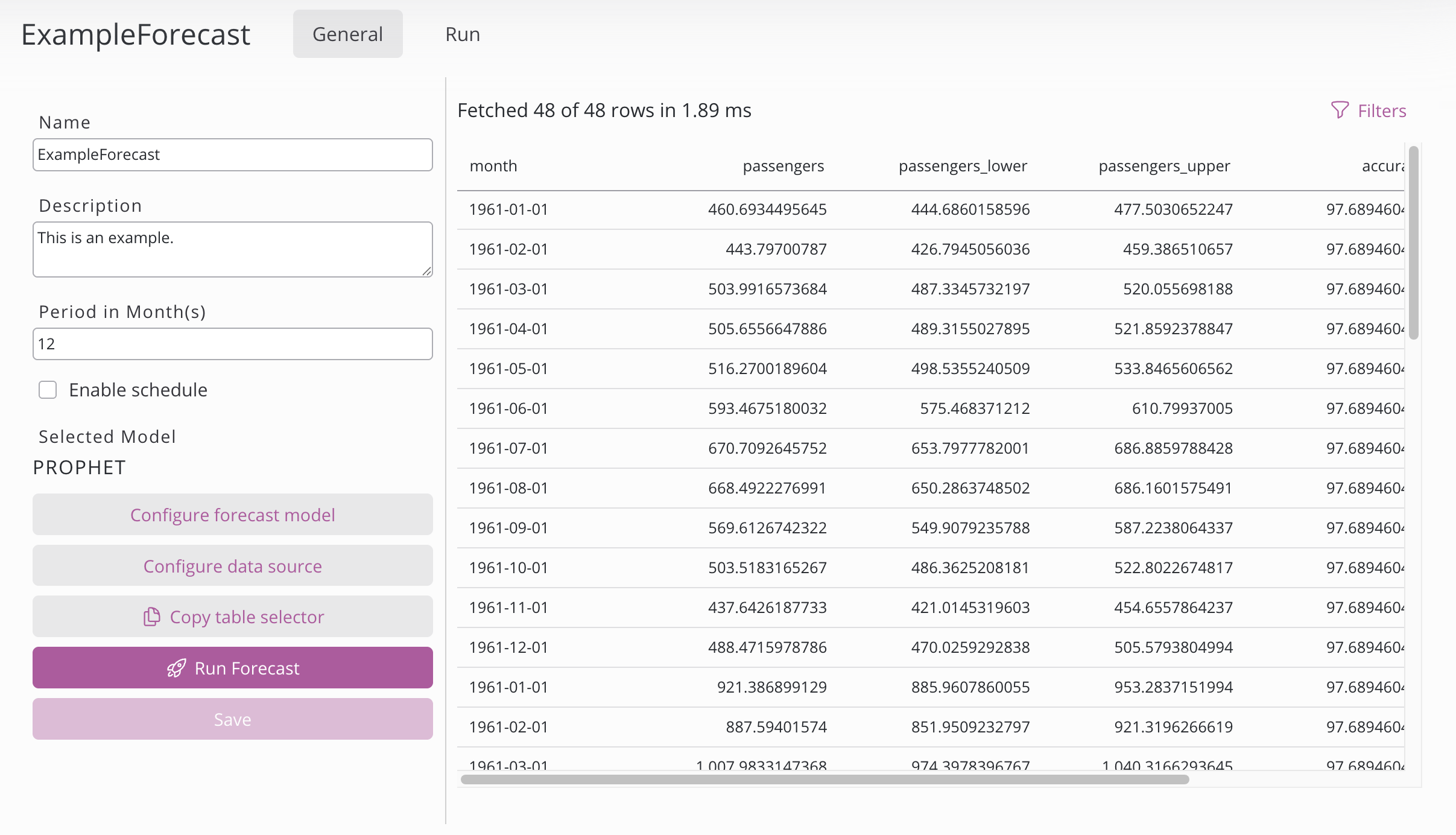The width and height of the screenshot is (1456, 835).
Task: Click Configure data source
Action: pos(232,566)
